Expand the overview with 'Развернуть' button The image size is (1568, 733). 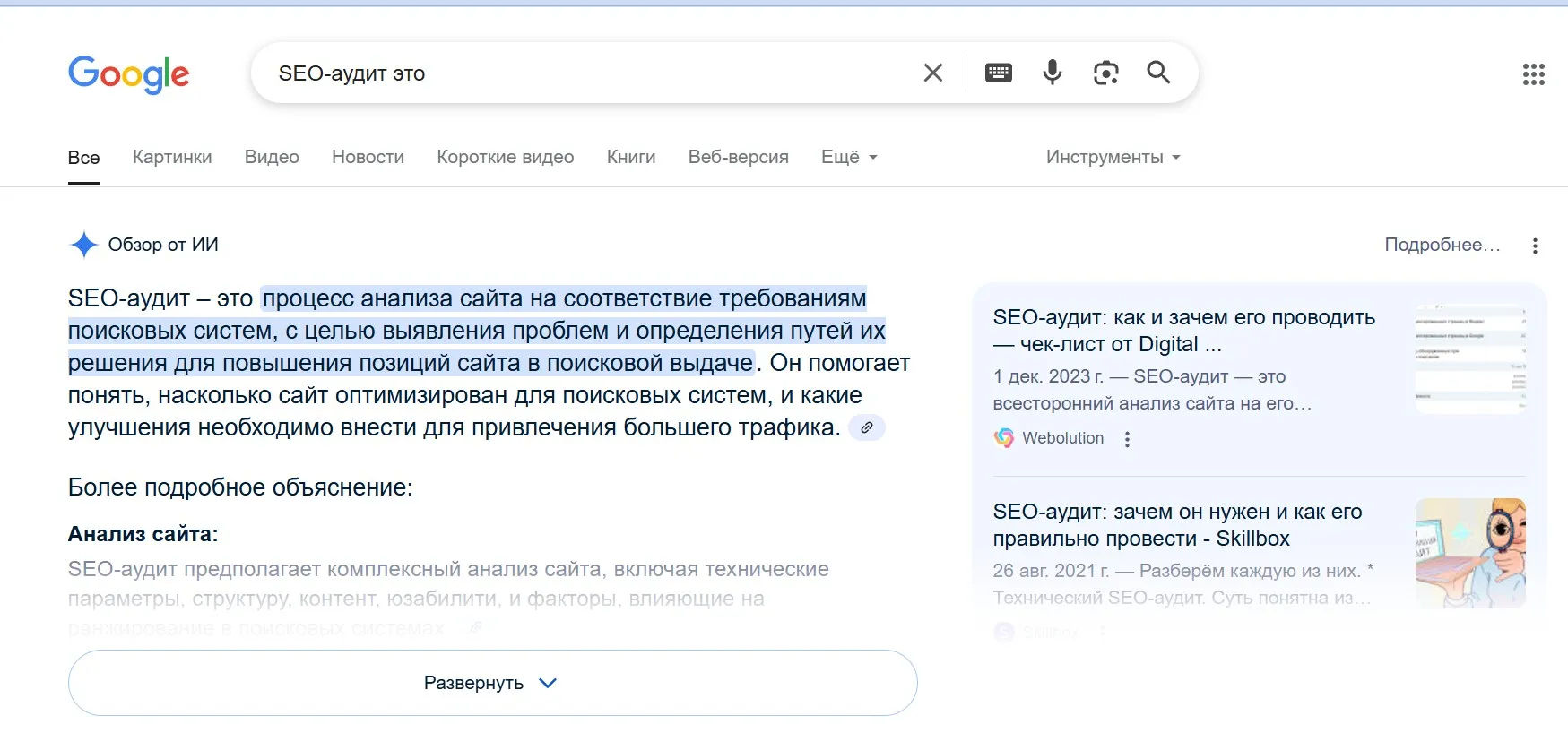pyautogui.click(x=493, y=683)
